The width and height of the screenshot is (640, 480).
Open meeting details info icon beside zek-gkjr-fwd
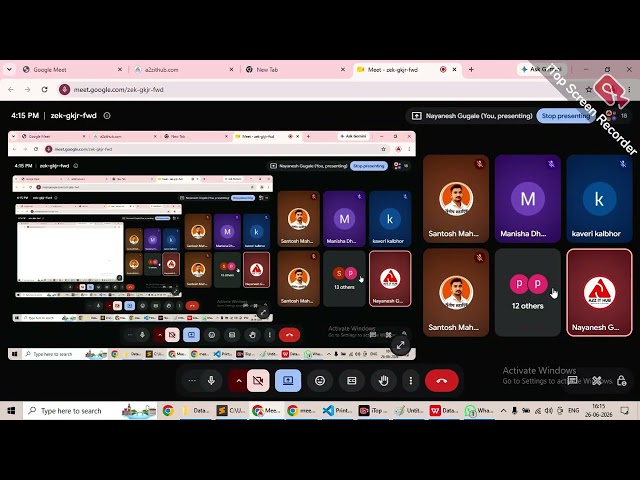click(x=107, y=116)
